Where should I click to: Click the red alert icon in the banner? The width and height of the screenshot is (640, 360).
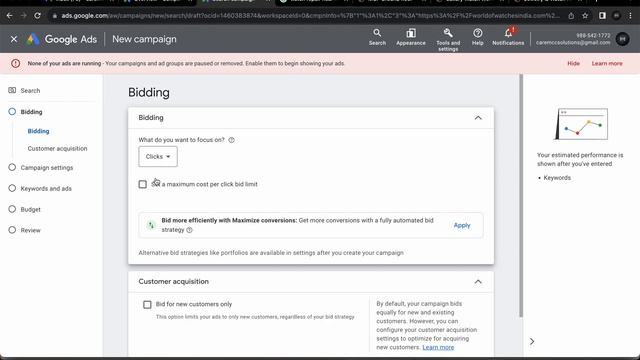pos(16,64)
